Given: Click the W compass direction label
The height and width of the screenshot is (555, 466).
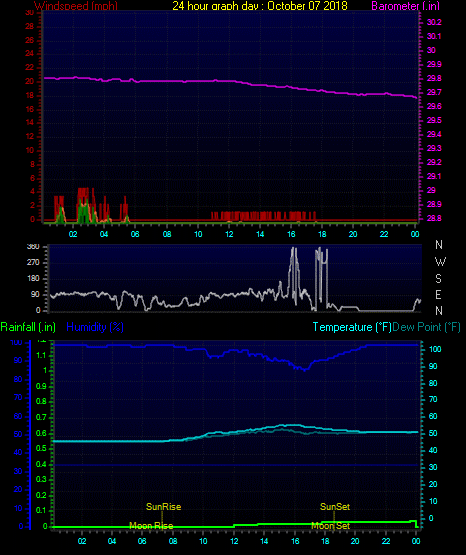Looking at the screenshot, I should [440, 262].
